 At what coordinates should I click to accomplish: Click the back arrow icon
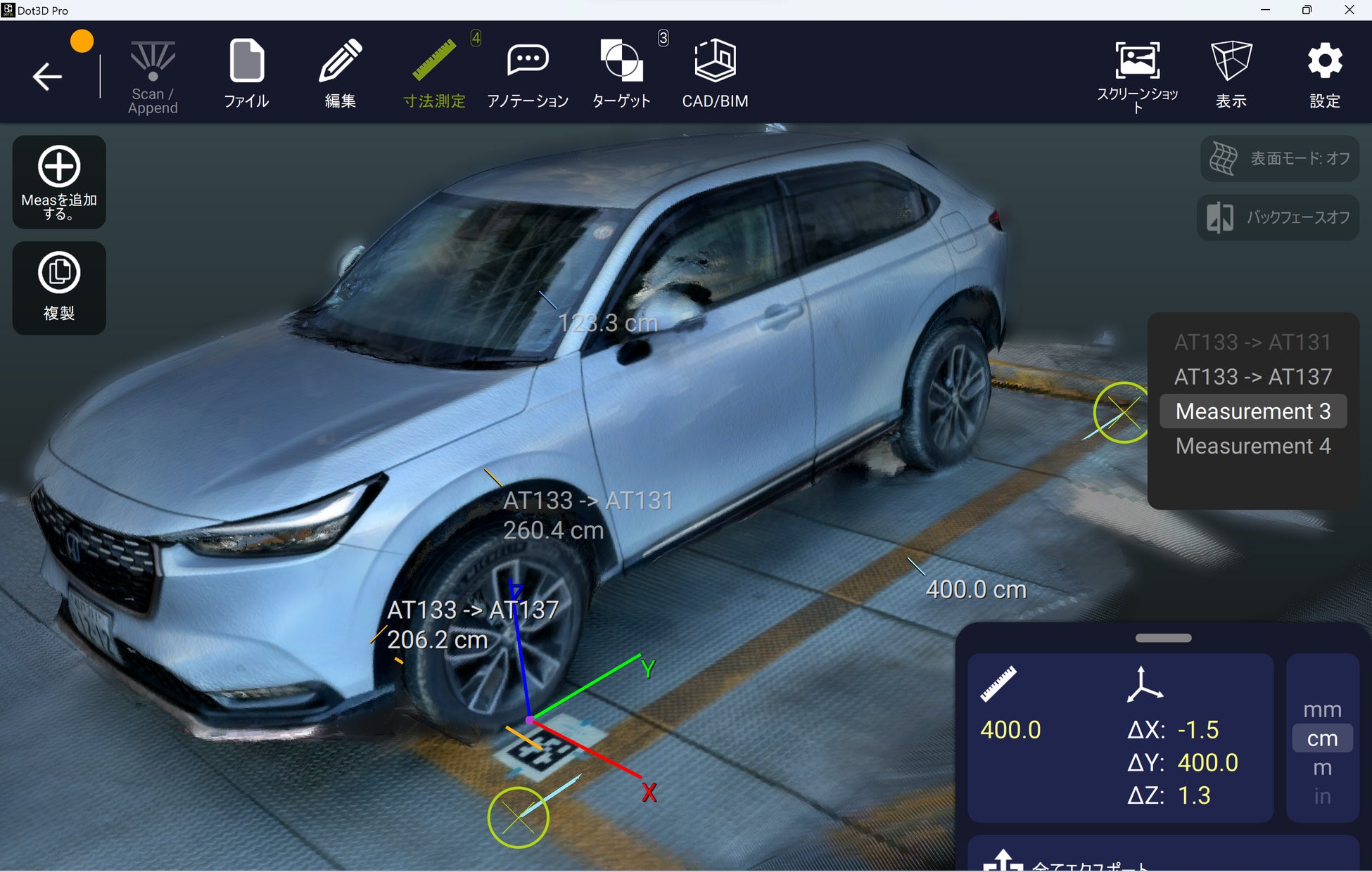click(x=47, y=76)
